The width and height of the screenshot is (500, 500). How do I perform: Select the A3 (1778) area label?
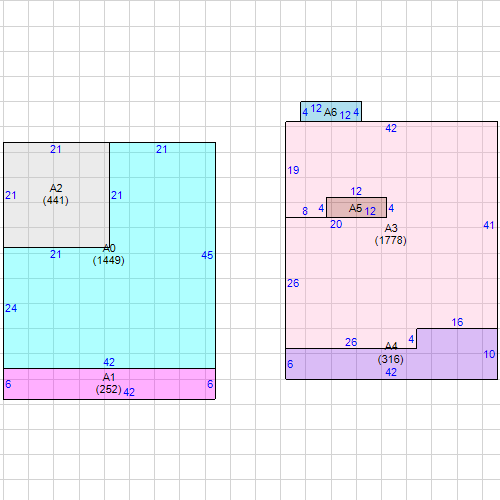[x=391, y=234]
